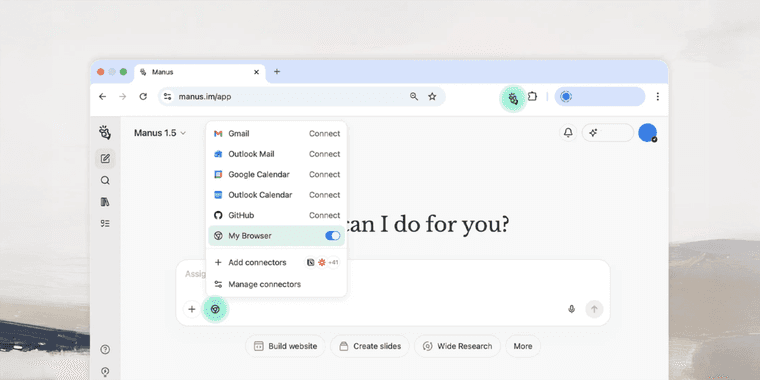Image resolution: width=760 pixels, height=380 pixels.
Task: Open the library icon in sidebar
Action: (x=105, y=202)
